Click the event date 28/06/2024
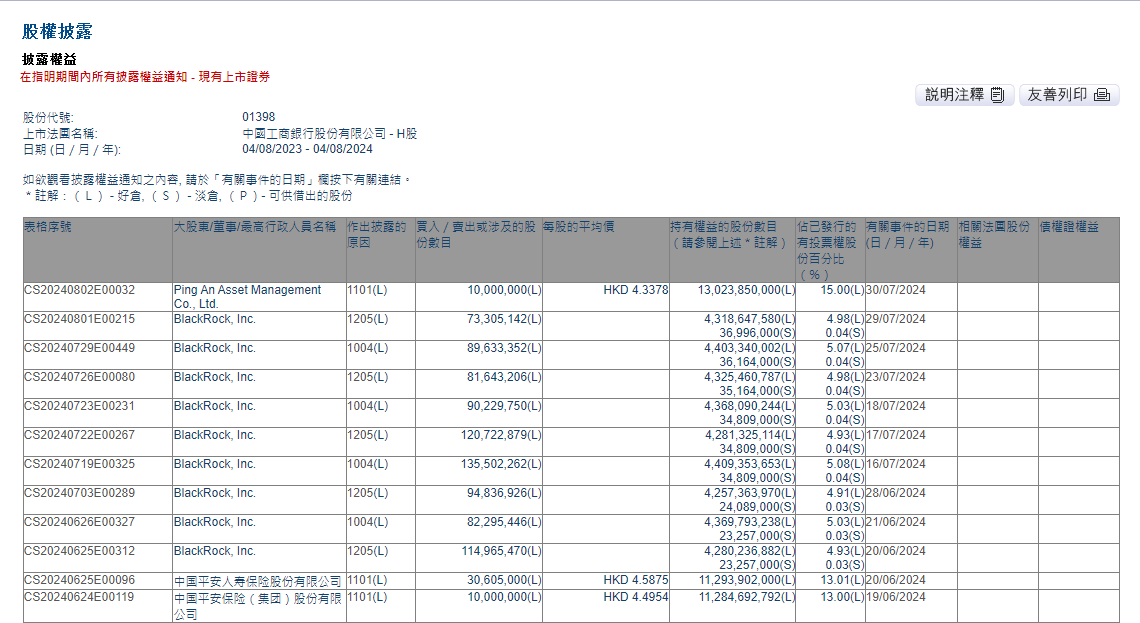Viewport: 1140px width, 623px height. 896,493
